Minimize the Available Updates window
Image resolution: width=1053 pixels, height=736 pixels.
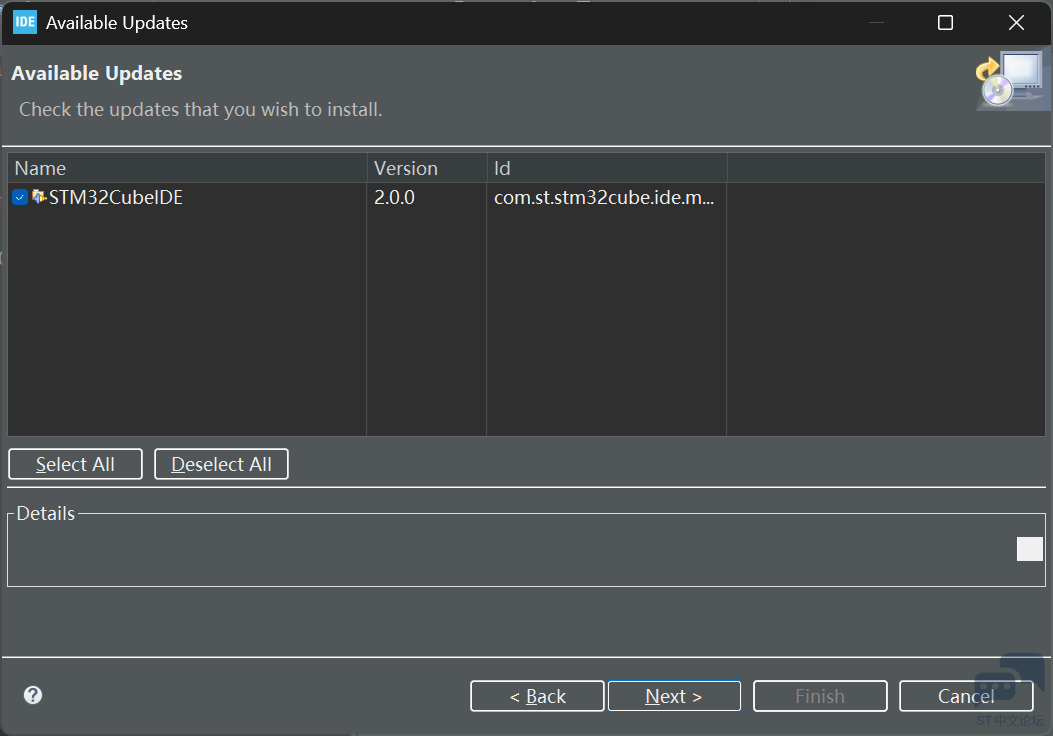(x=876, y=23)
